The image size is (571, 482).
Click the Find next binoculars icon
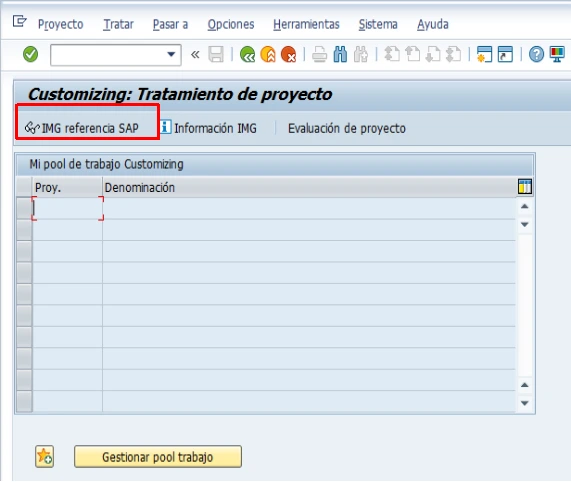tap(361, 55)
